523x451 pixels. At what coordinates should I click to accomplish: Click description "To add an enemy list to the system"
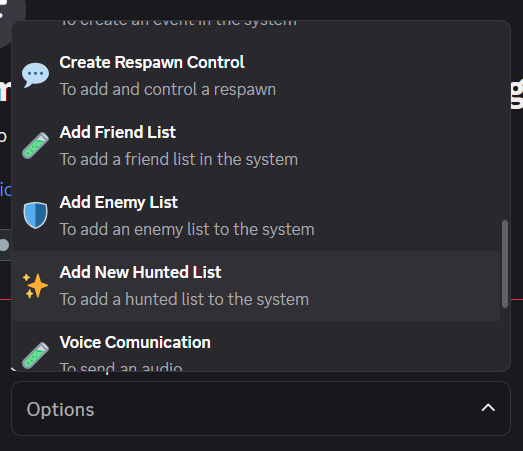(x=187, y=230)
